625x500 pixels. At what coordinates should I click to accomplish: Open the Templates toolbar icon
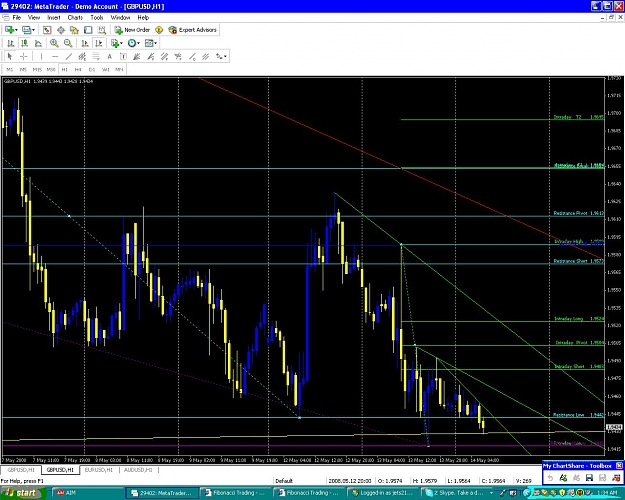149,43
